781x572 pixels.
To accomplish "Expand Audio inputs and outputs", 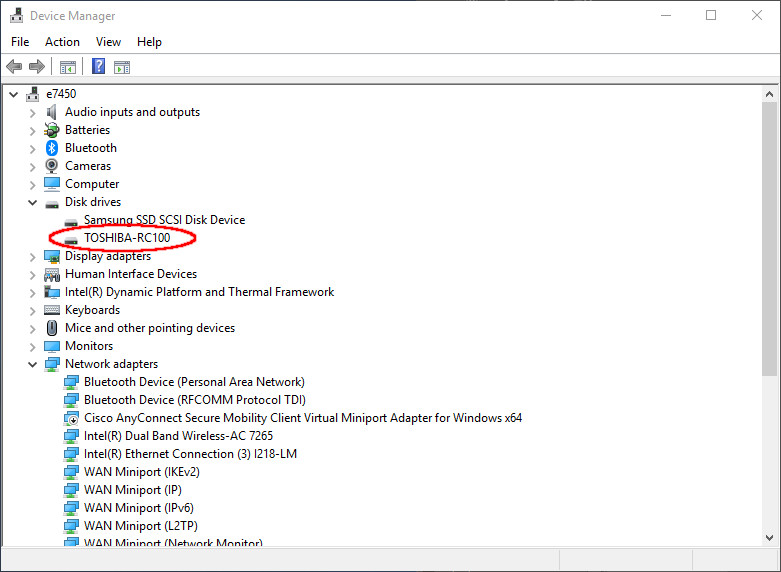I will tap(33, 113).
